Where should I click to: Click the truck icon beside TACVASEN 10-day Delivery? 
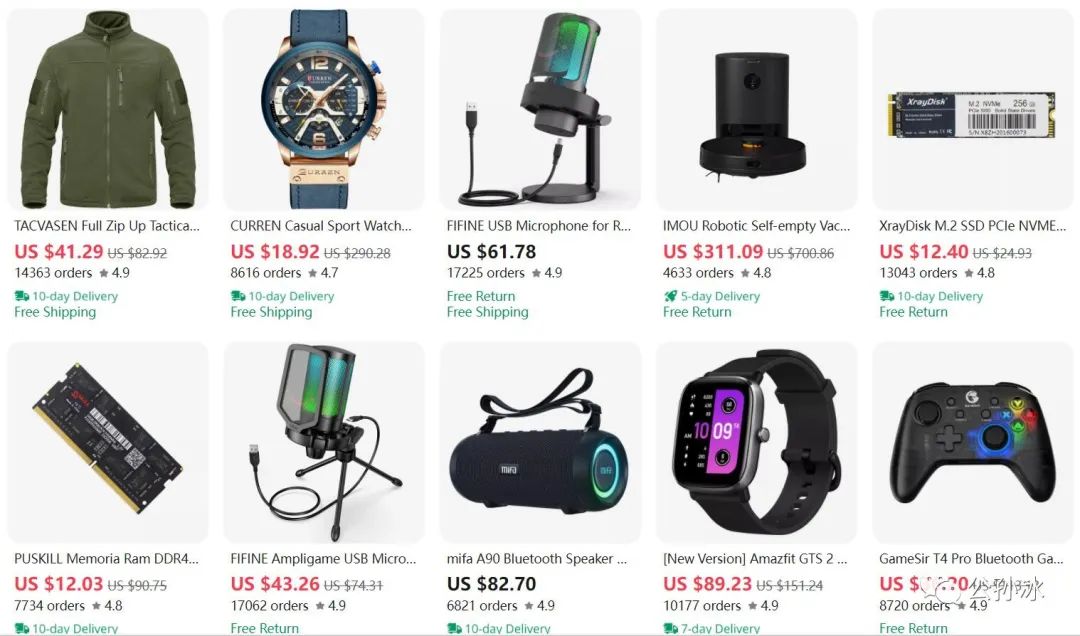tap(21, 296)
